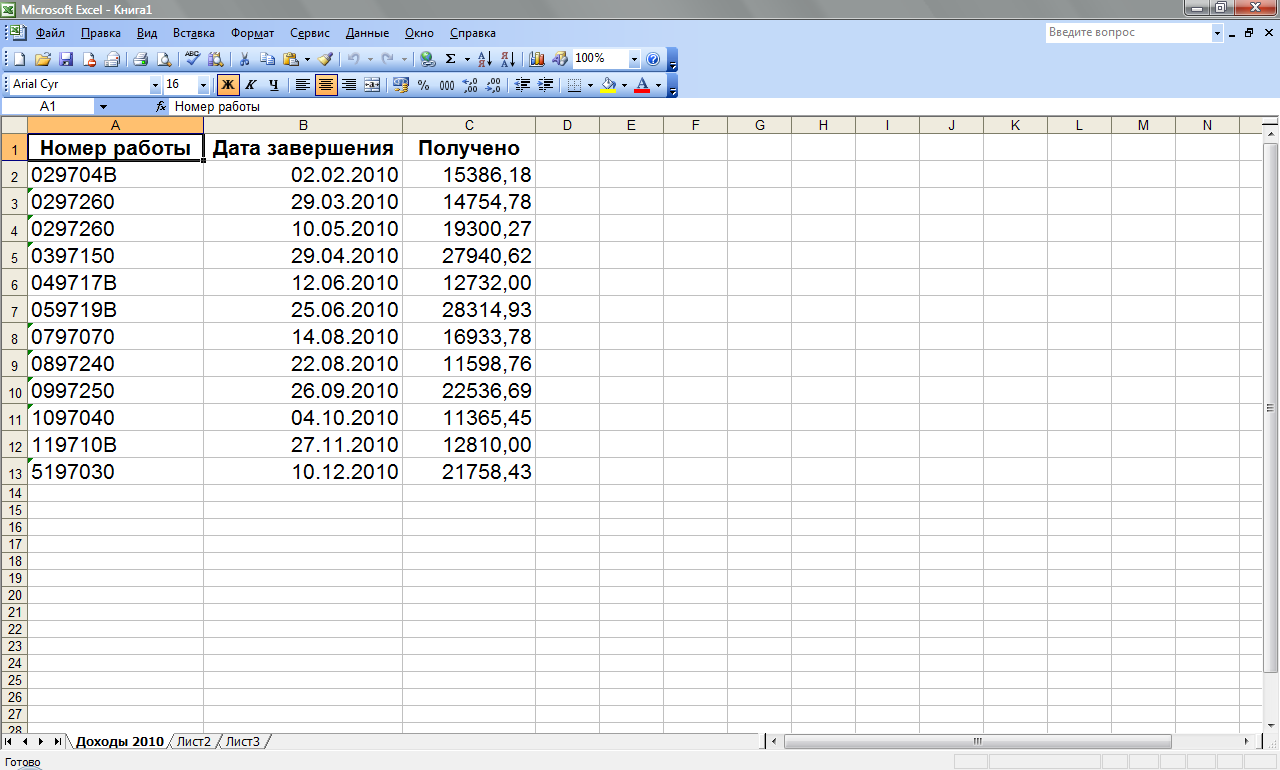Open the Research reference tool

point(216,59)
